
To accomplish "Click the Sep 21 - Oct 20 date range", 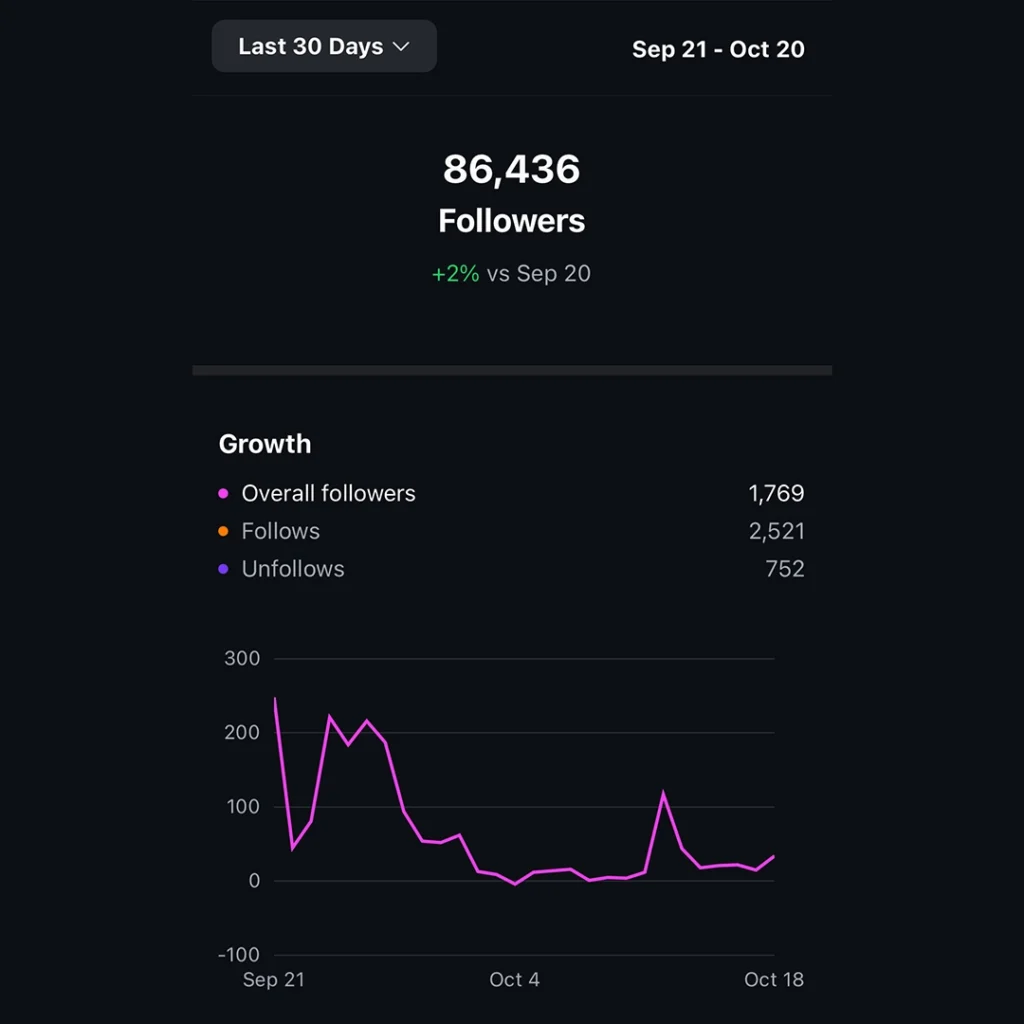I will [x=718, y=50].
